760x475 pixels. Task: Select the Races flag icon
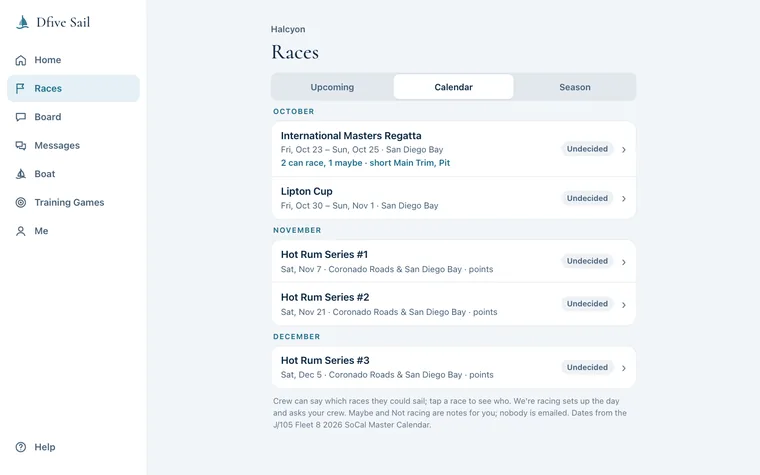(20, 89)
